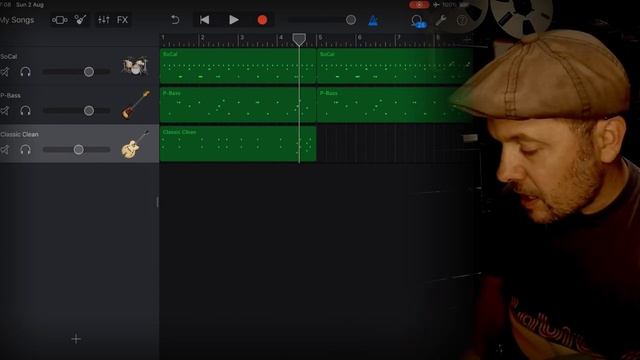640x360 pixels.
Task: Undo the last action
Action: point(175,20)
